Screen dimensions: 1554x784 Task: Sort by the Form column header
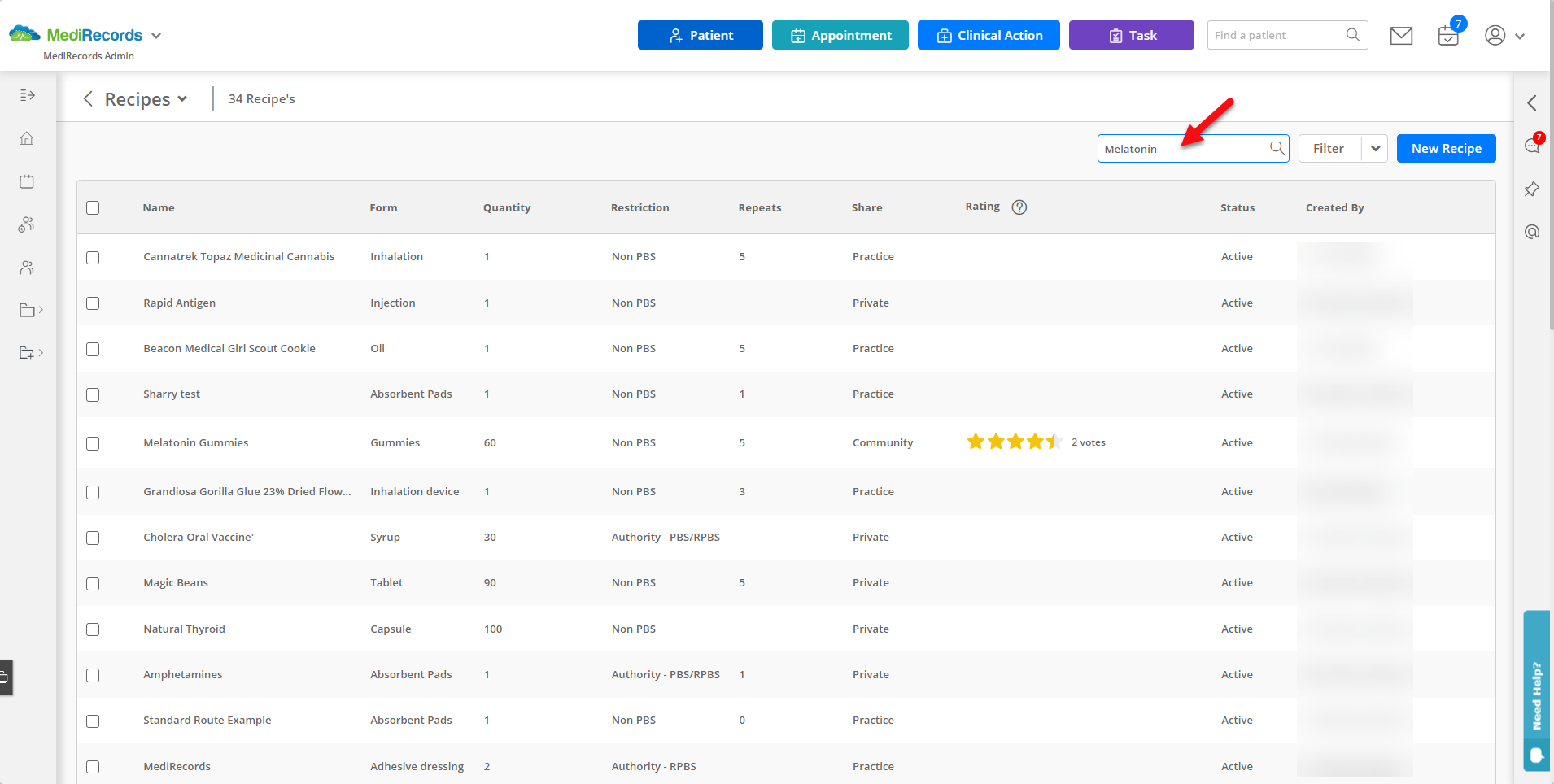[383, 207]
